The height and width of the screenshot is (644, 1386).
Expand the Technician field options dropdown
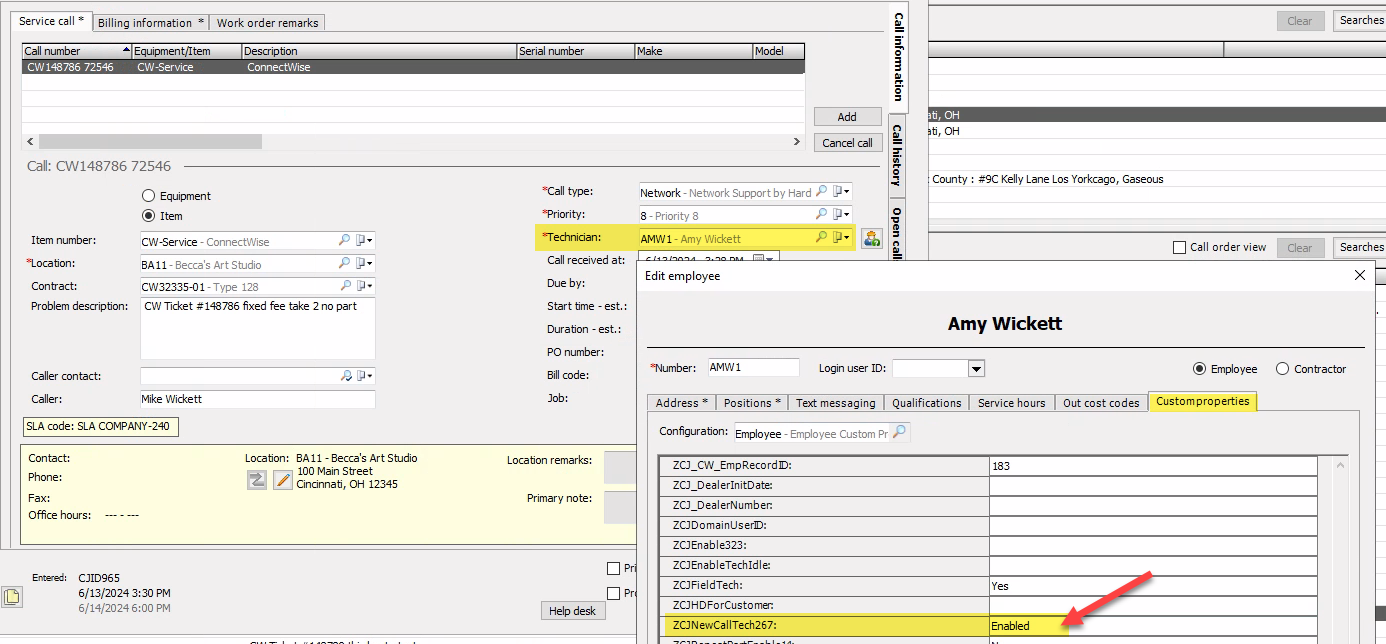[842, 238]
